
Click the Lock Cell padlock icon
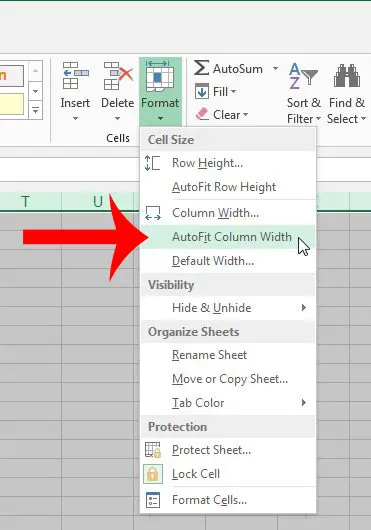[x=153, y=474]
